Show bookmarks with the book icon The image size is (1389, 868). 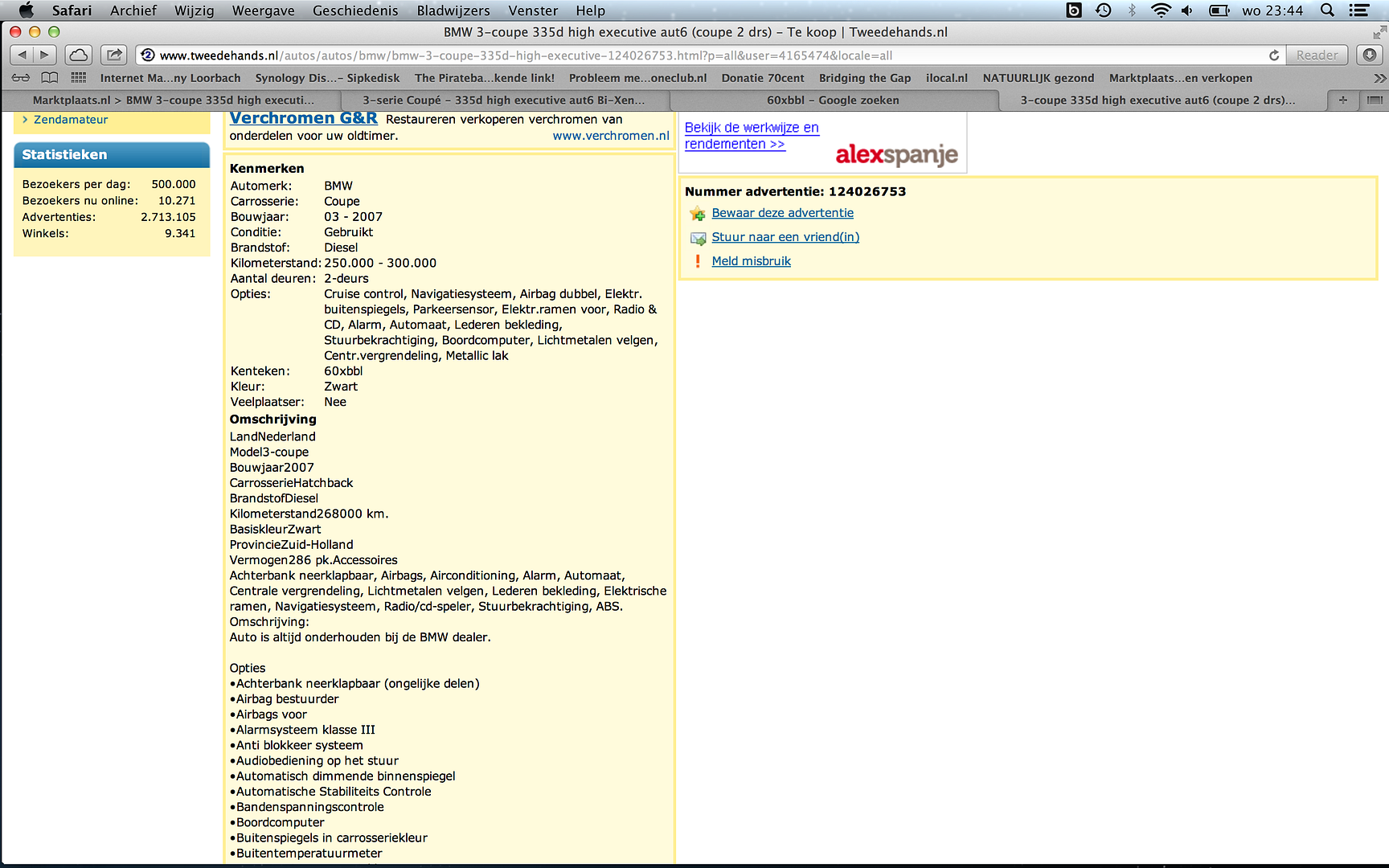click(50, 78)
